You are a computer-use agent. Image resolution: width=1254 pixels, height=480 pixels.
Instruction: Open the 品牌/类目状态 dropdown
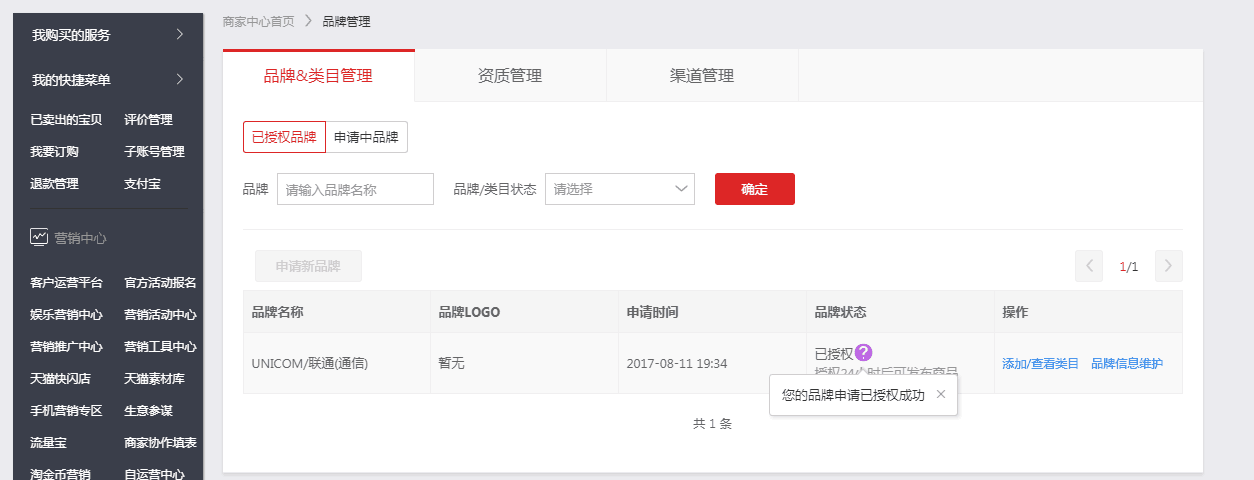(620, 189)
